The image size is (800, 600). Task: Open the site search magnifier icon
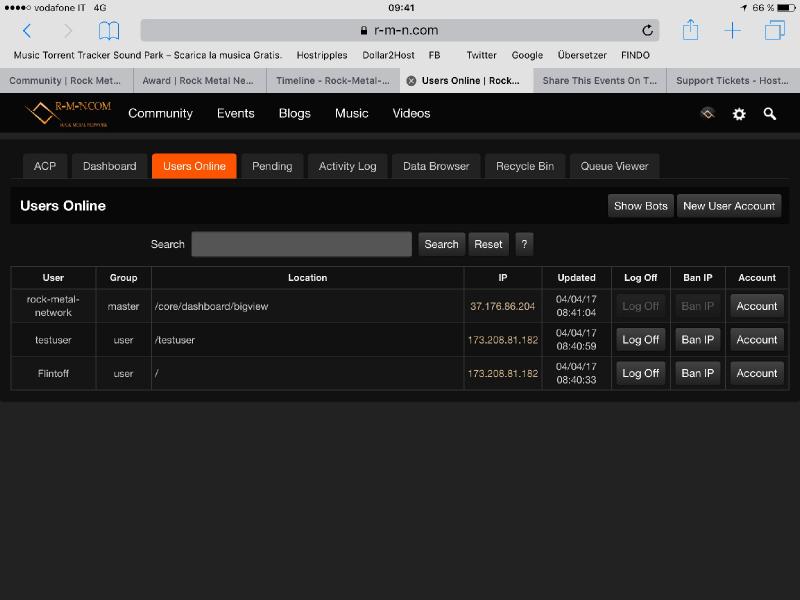coord(769,114)
